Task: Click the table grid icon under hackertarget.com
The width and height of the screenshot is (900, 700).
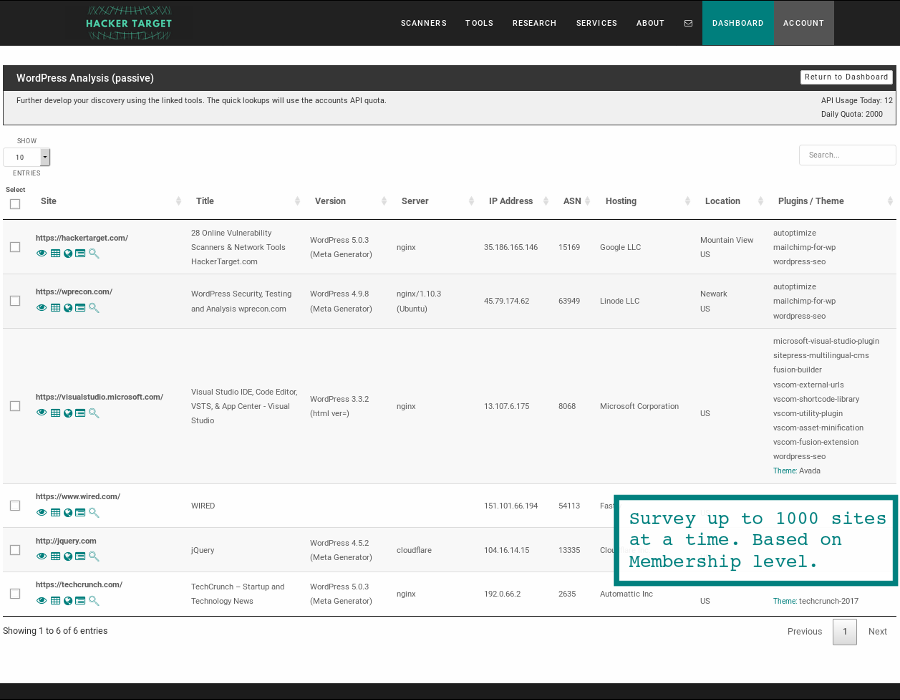Action: [x=55, y=254]
